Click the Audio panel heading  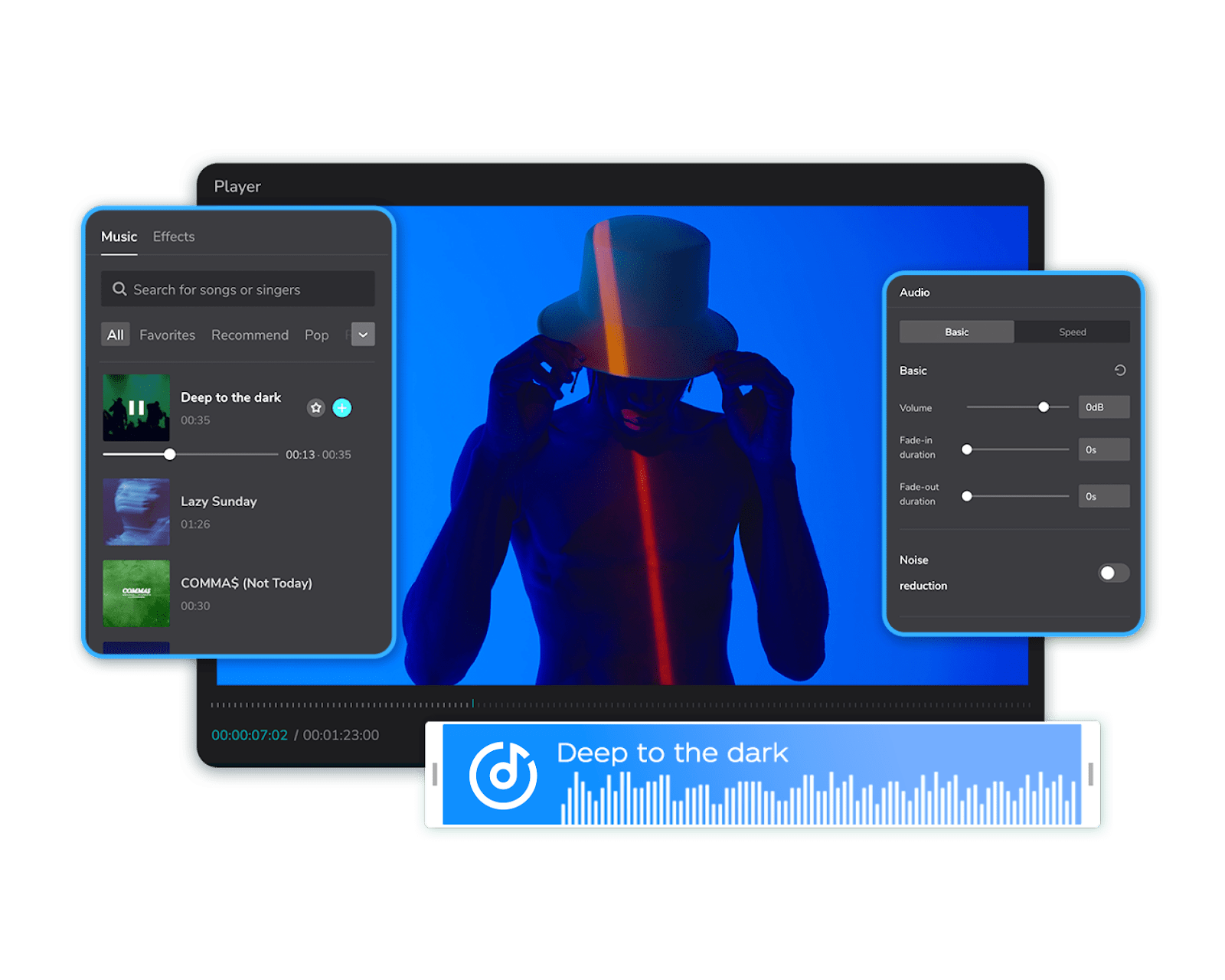(915, 292)
